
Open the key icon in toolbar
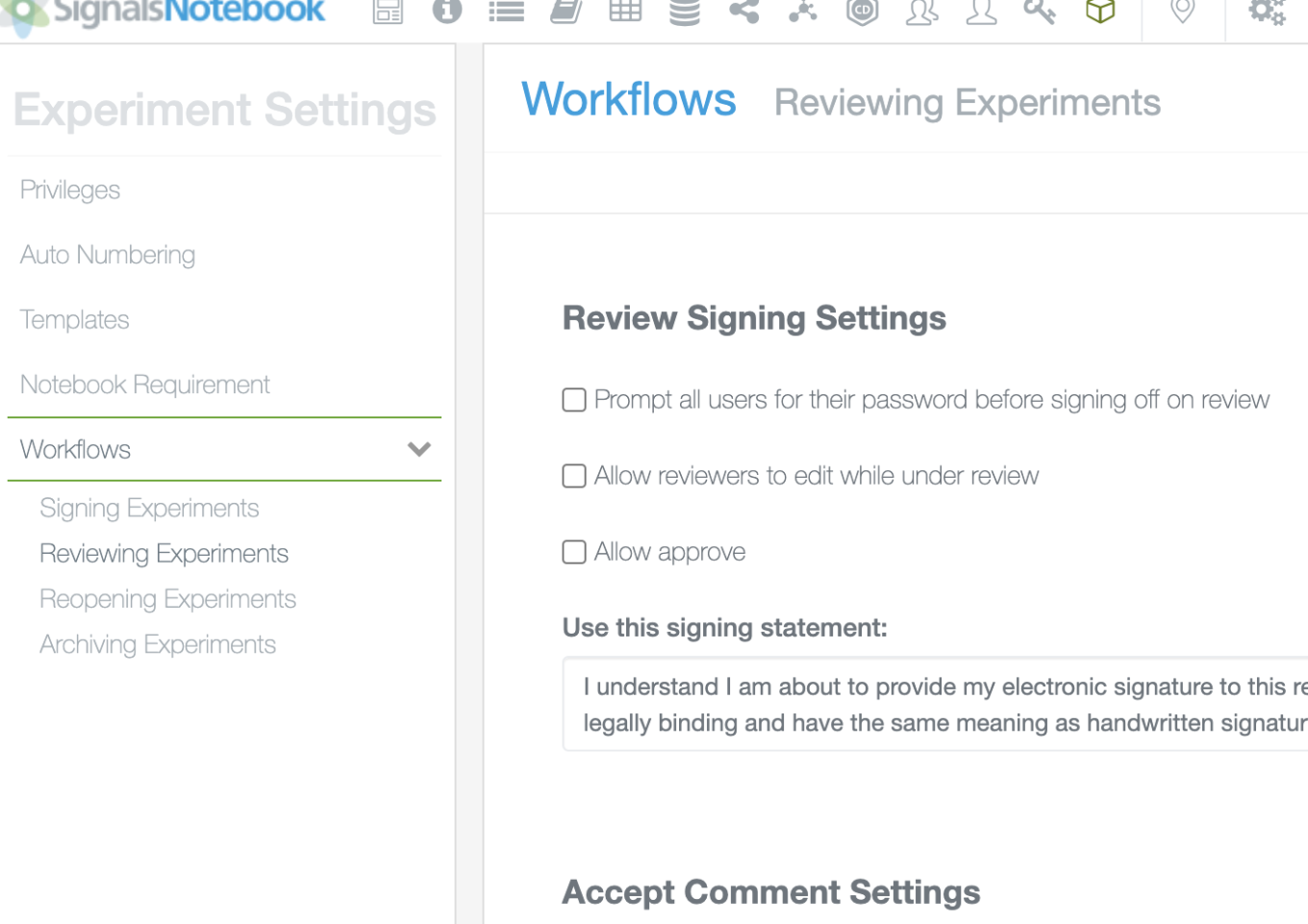(x=1040, y=11)
